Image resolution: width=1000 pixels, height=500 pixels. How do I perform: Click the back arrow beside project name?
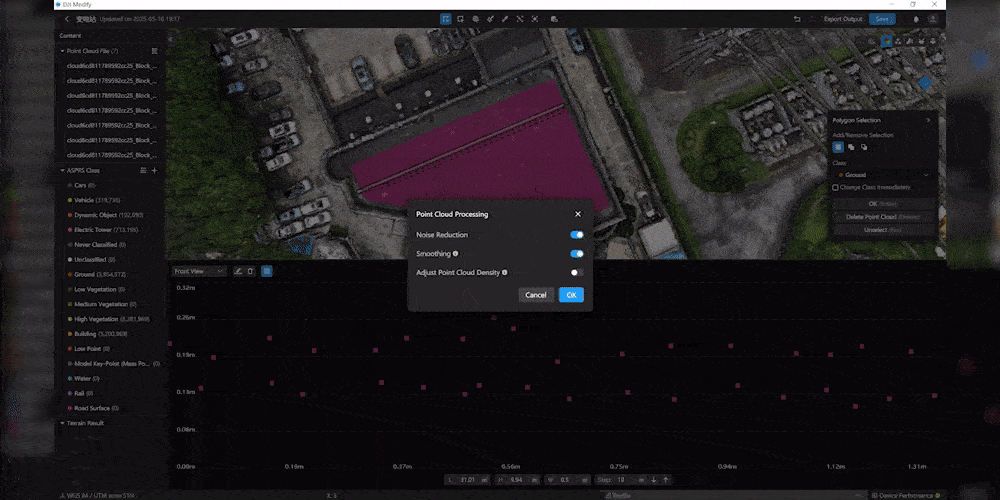[x=67, y=19]
